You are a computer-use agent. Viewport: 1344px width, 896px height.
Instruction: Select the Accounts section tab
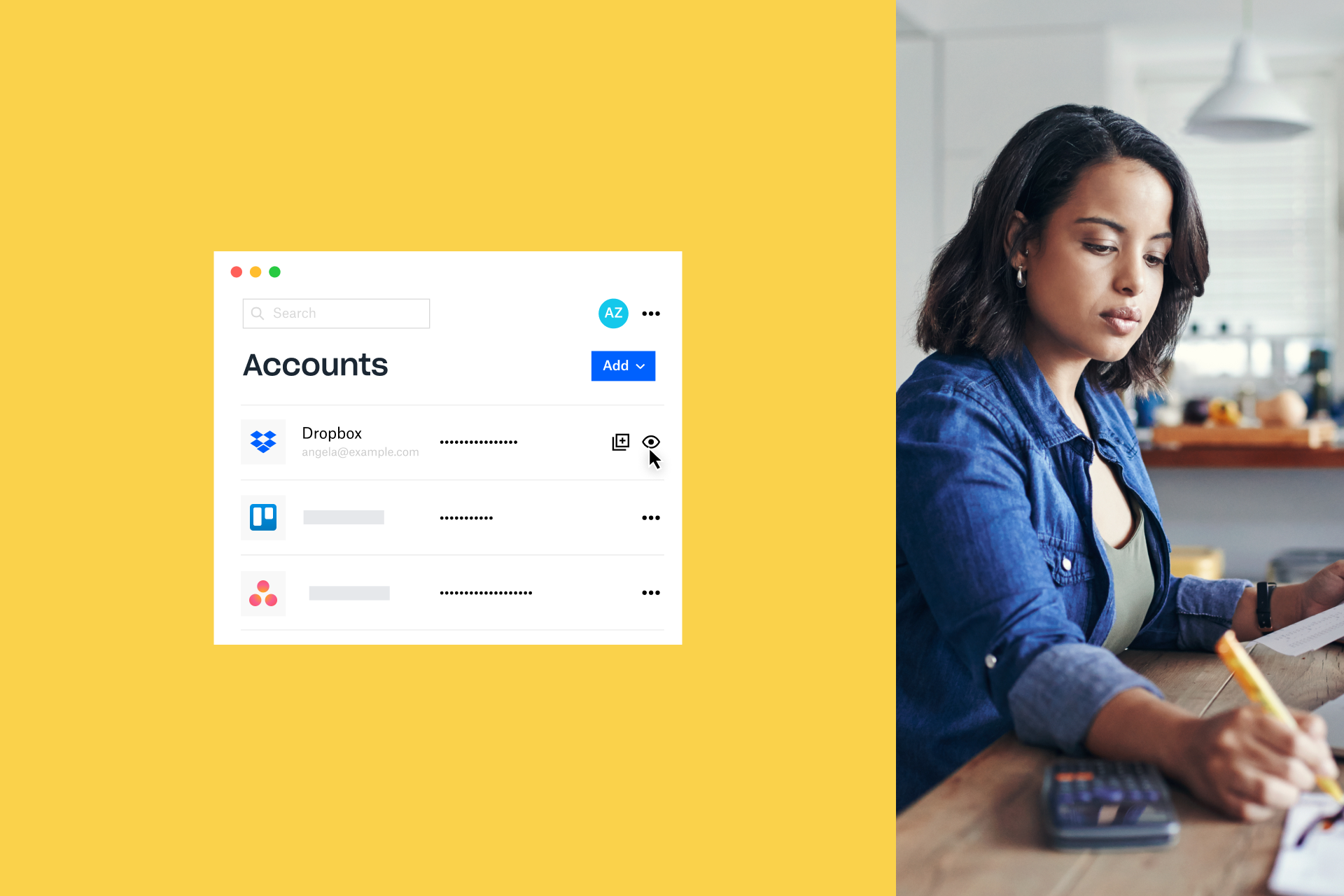[x=315, y=364]
